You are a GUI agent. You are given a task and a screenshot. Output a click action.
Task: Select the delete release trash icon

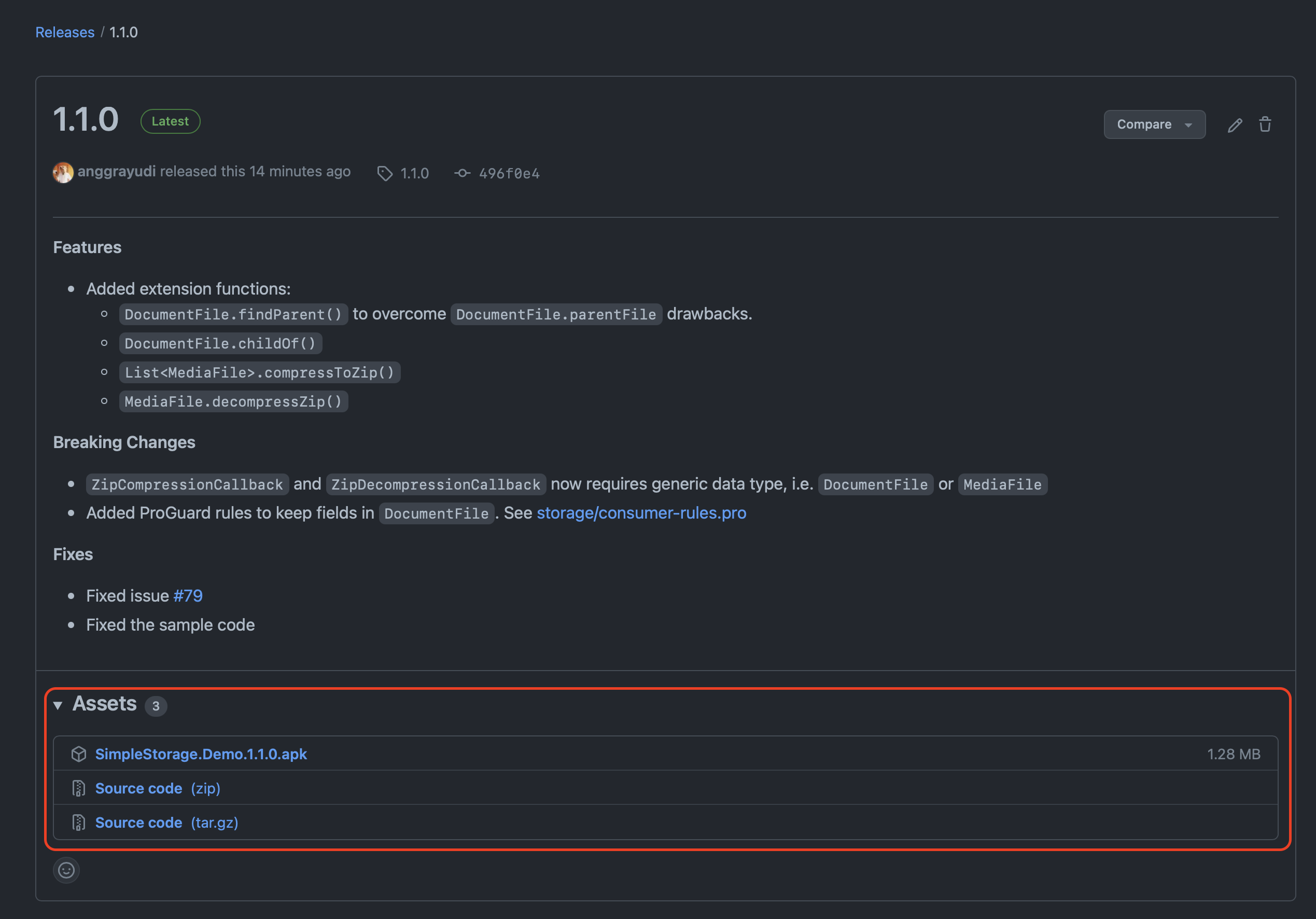tap(1266, 124)
